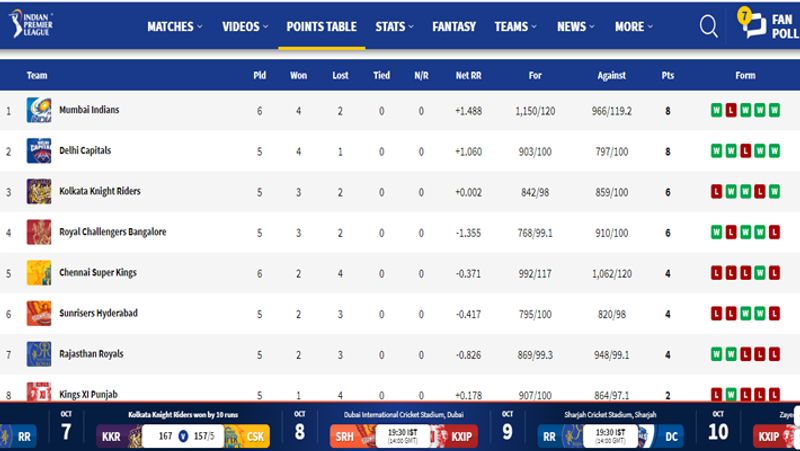
Task: Click the Pts column header
Action: tap(667, 76)
